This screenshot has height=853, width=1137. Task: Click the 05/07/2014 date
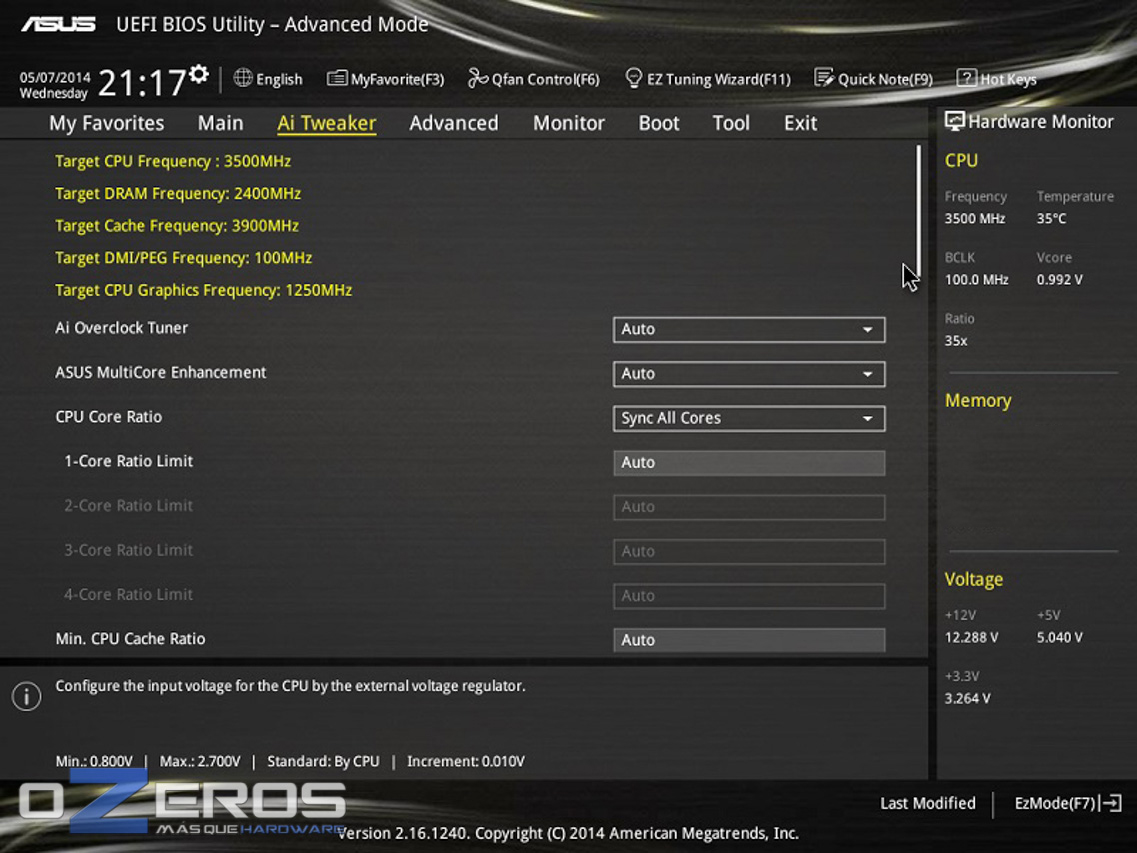tap(55, 78)
